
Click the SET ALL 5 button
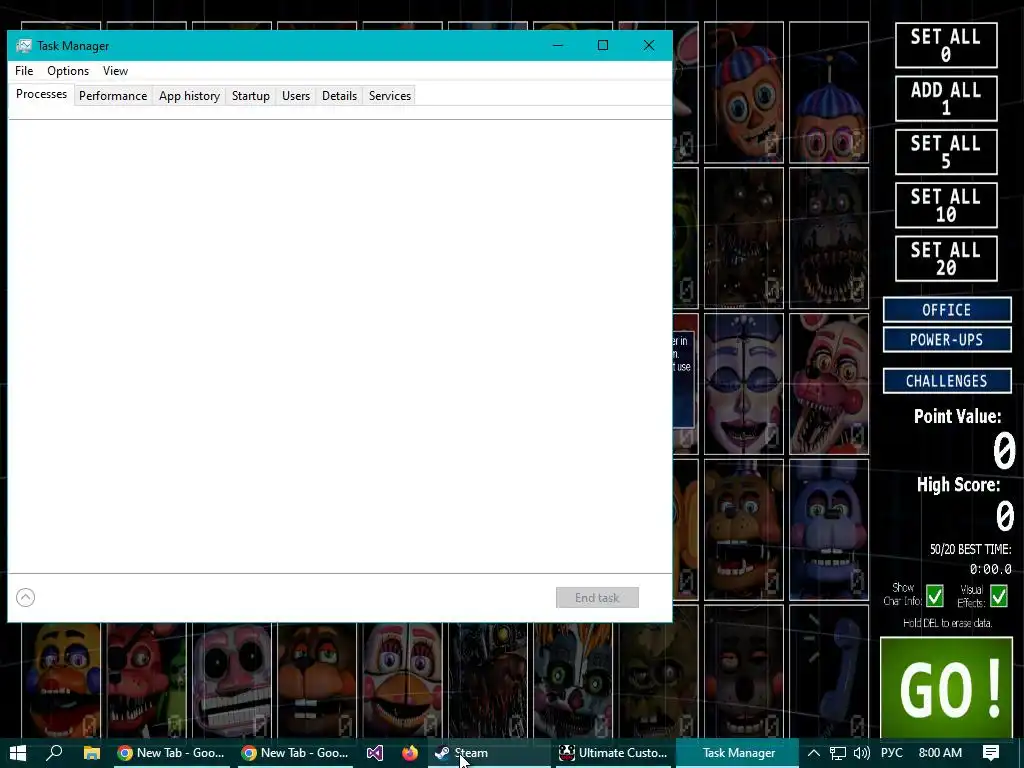946,152
